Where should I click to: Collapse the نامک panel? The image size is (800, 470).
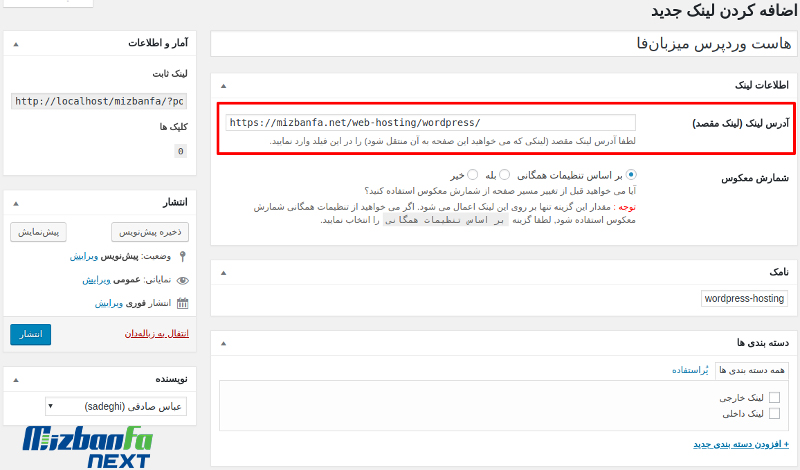click(223, 273)
